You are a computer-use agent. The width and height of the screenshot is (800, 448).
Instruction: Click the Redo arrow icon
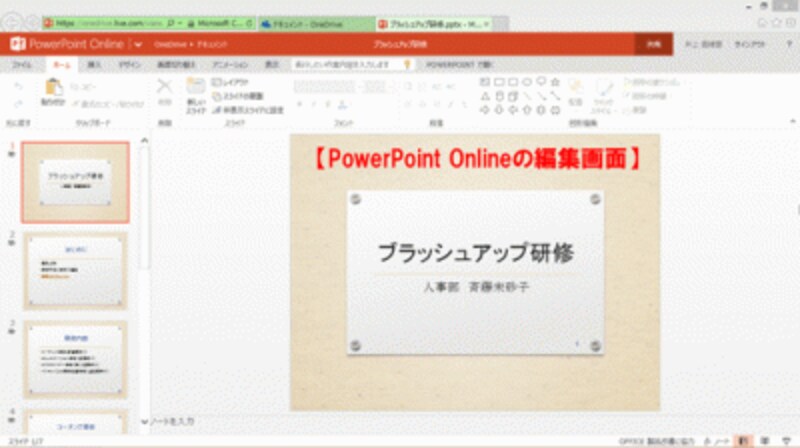click(x=18, y=104)
